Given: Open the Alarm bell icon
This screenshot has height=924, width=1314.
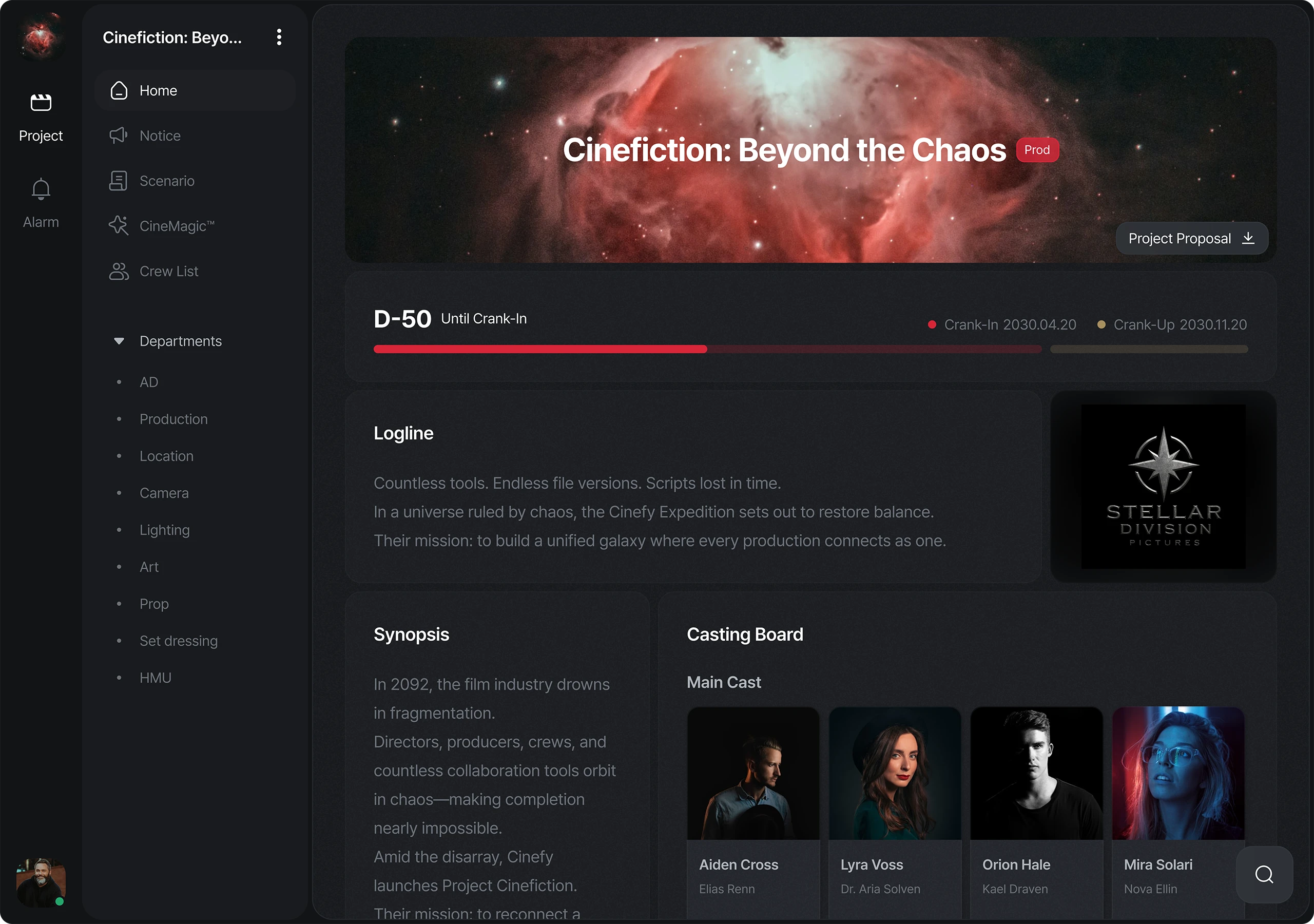Looking at the screenshot, I should click(41, 189).
